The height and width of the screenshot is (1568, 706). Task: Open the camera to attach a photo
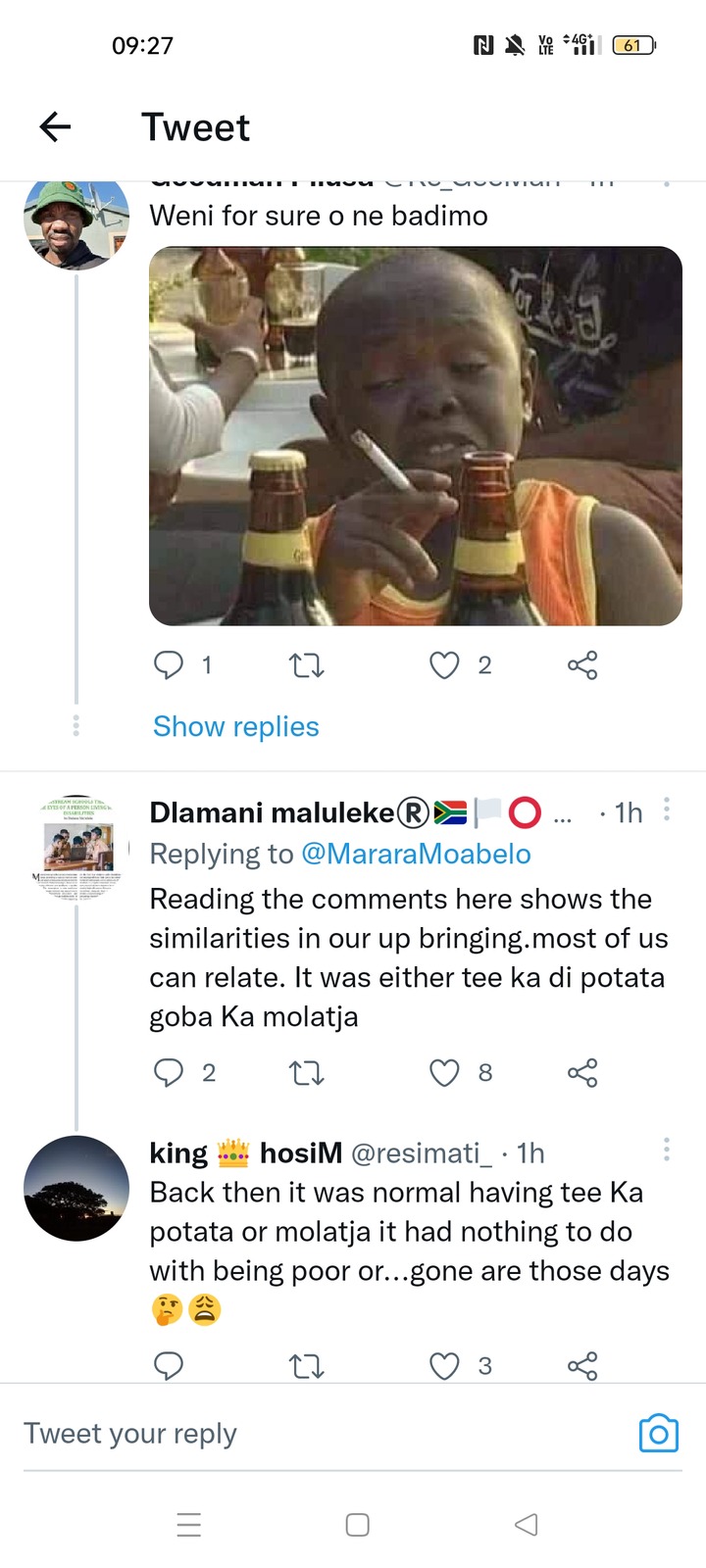tap(659, 1434)
